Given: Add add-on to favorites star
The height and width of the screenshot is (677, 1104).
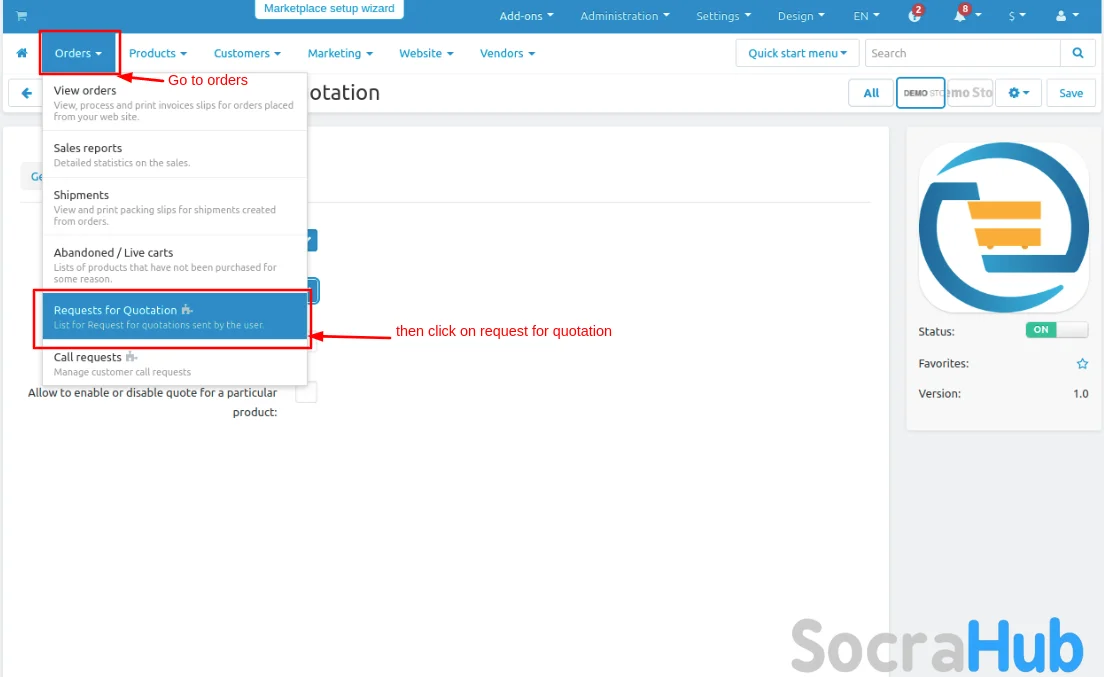Looking at the screenshot, I should (1082, 364).
